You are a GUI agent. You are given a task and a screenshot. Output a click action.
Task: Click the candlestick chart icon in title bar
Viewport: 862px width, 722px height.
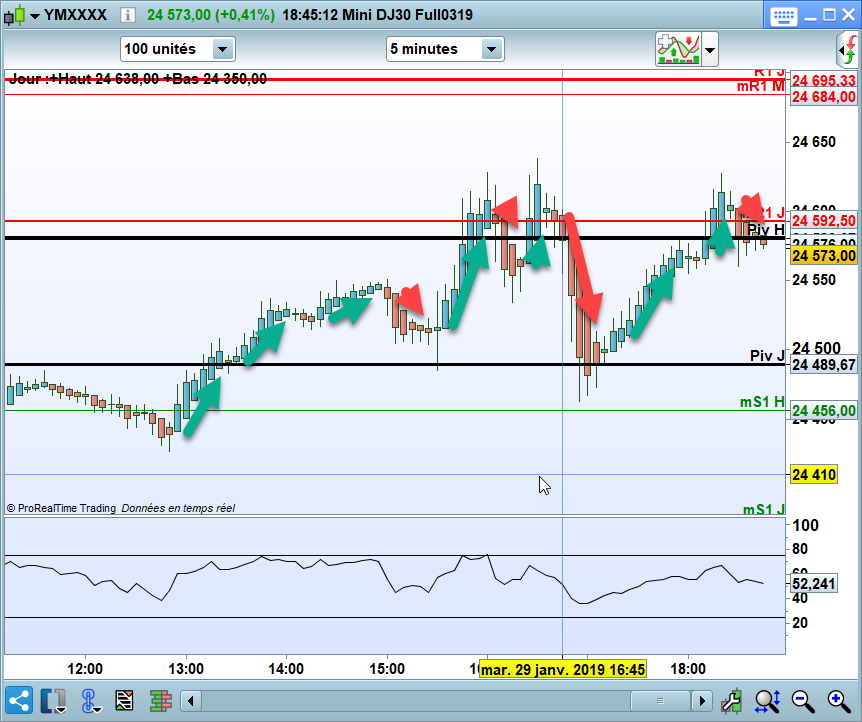(x=14, y=15)
